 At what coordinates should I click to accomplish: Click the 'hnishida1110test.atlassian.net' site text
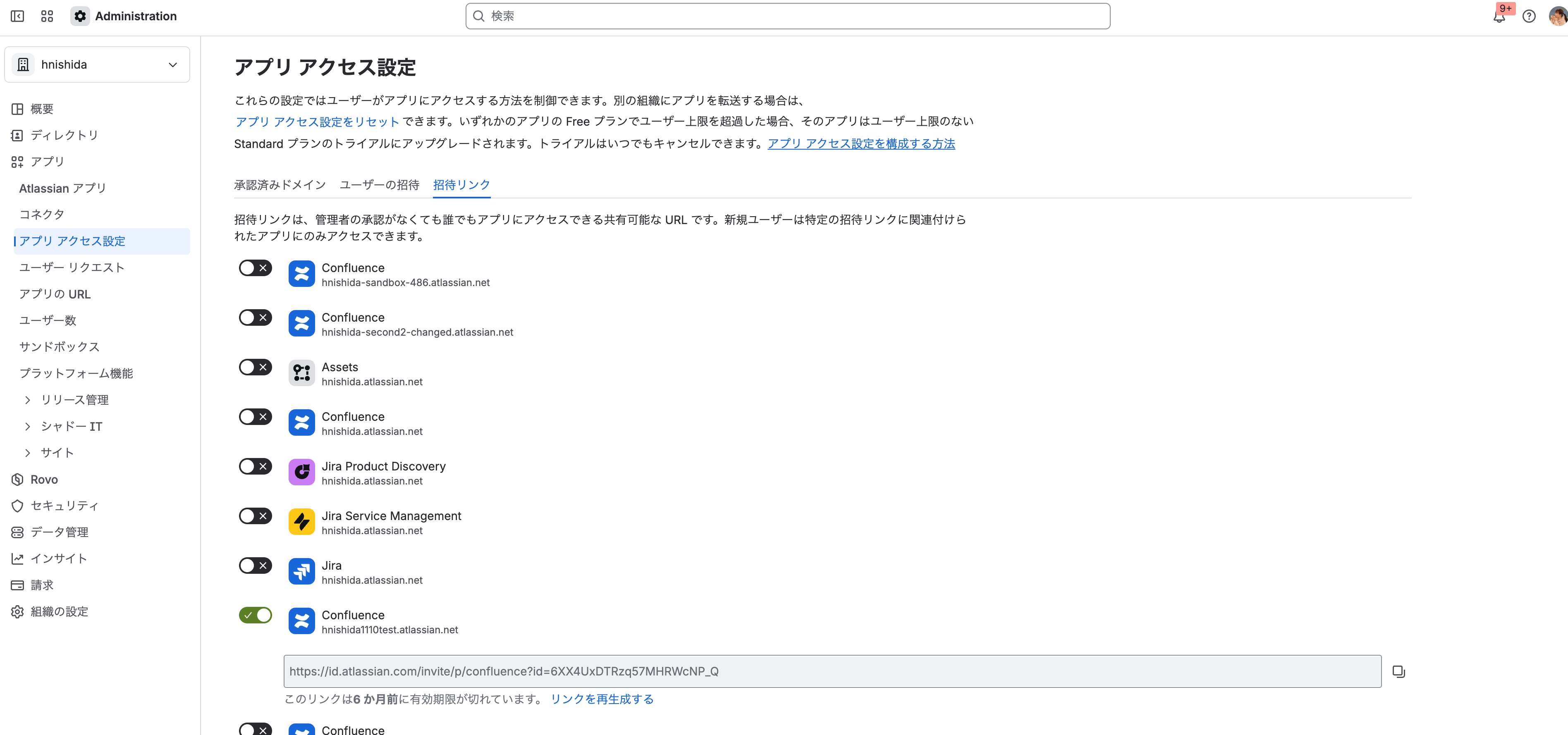click(x=390, y=630)
